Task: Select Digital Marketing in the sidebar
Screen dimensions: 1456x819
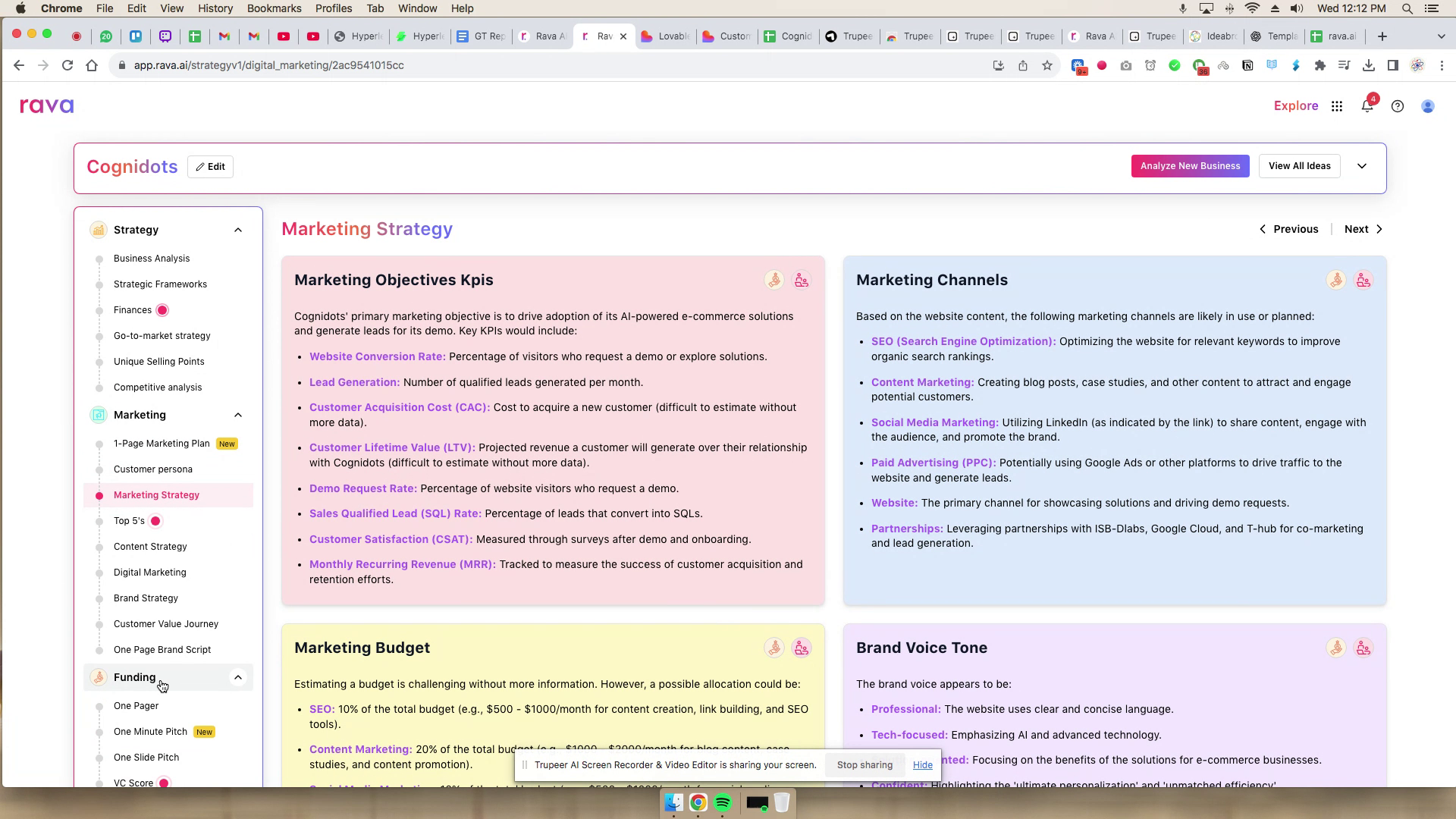Action: [x=149, y=572]
